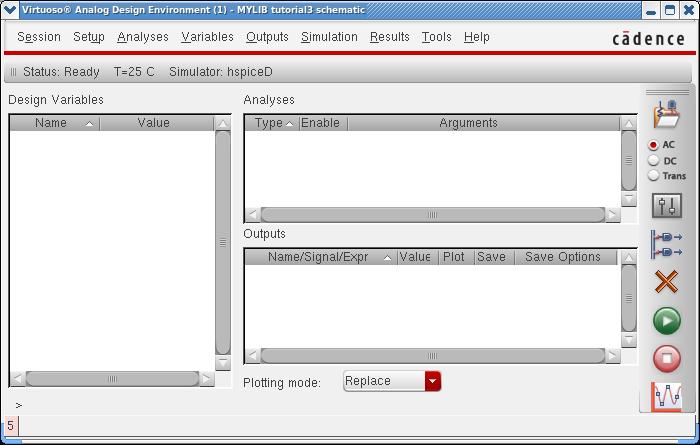Sort Analyses by Type column header
The image size is (700, 445).
pyautogui.click(x=272, y=123)
